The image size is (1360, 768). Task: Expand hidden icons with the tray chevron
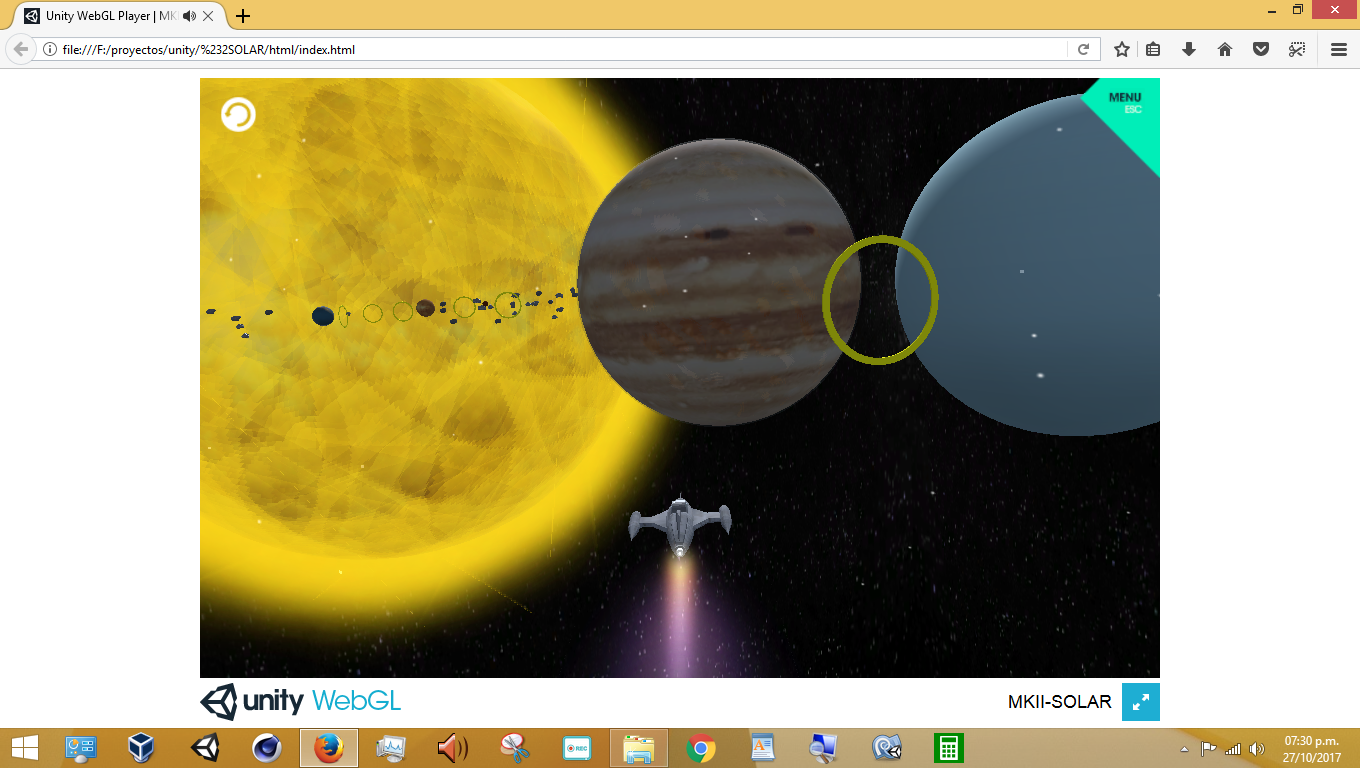(1182, 747)
